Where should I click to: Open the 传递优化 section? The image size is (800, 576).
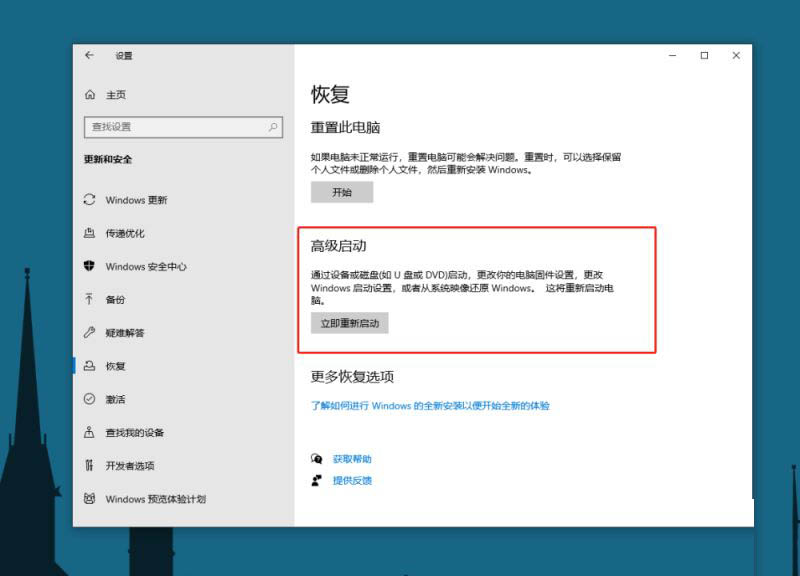point(125,233)
